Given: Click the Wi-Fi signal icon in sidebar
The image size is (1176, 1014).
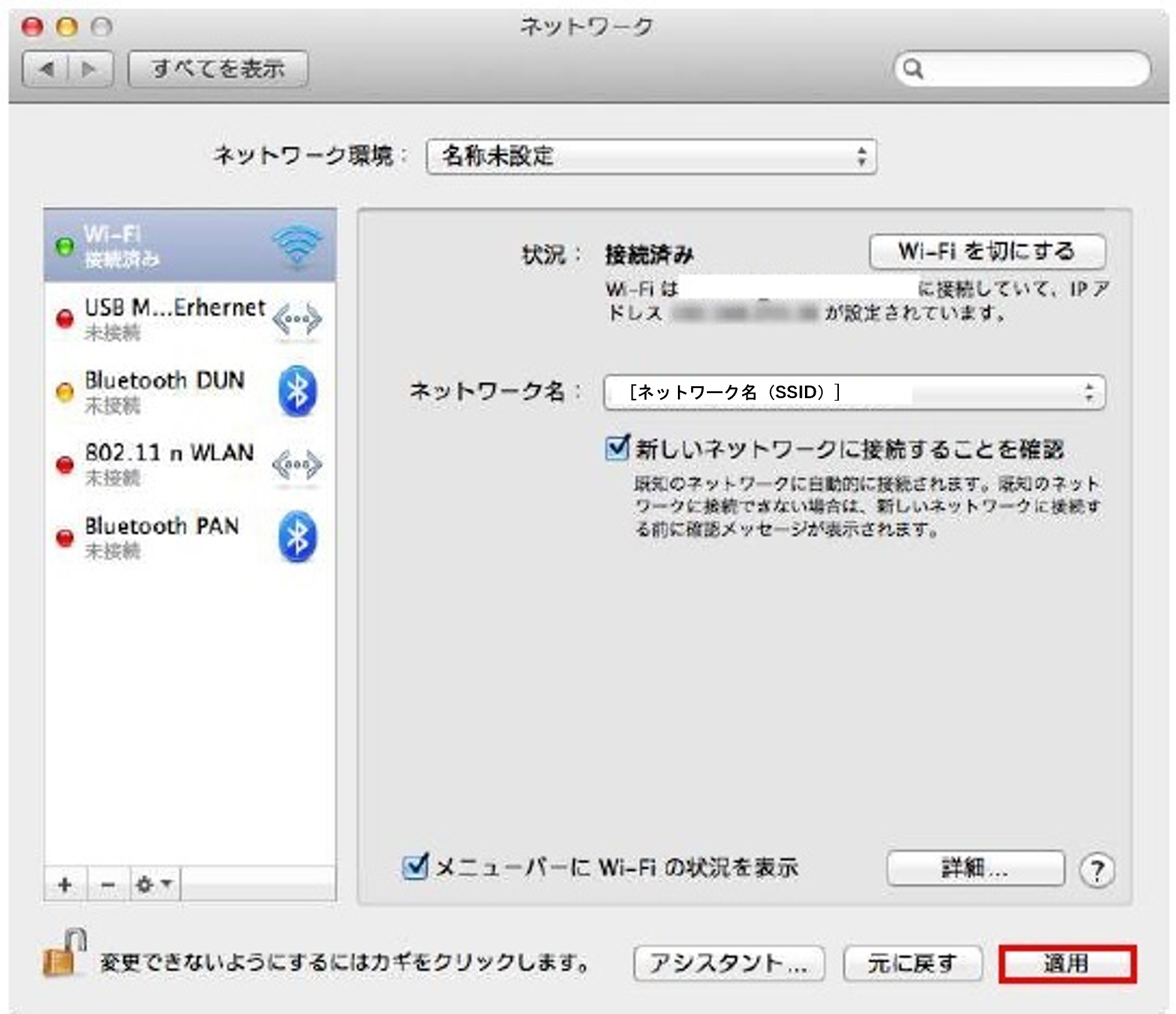Looking at the screenshot, I should pyautogui.click(x=297, y=245).
